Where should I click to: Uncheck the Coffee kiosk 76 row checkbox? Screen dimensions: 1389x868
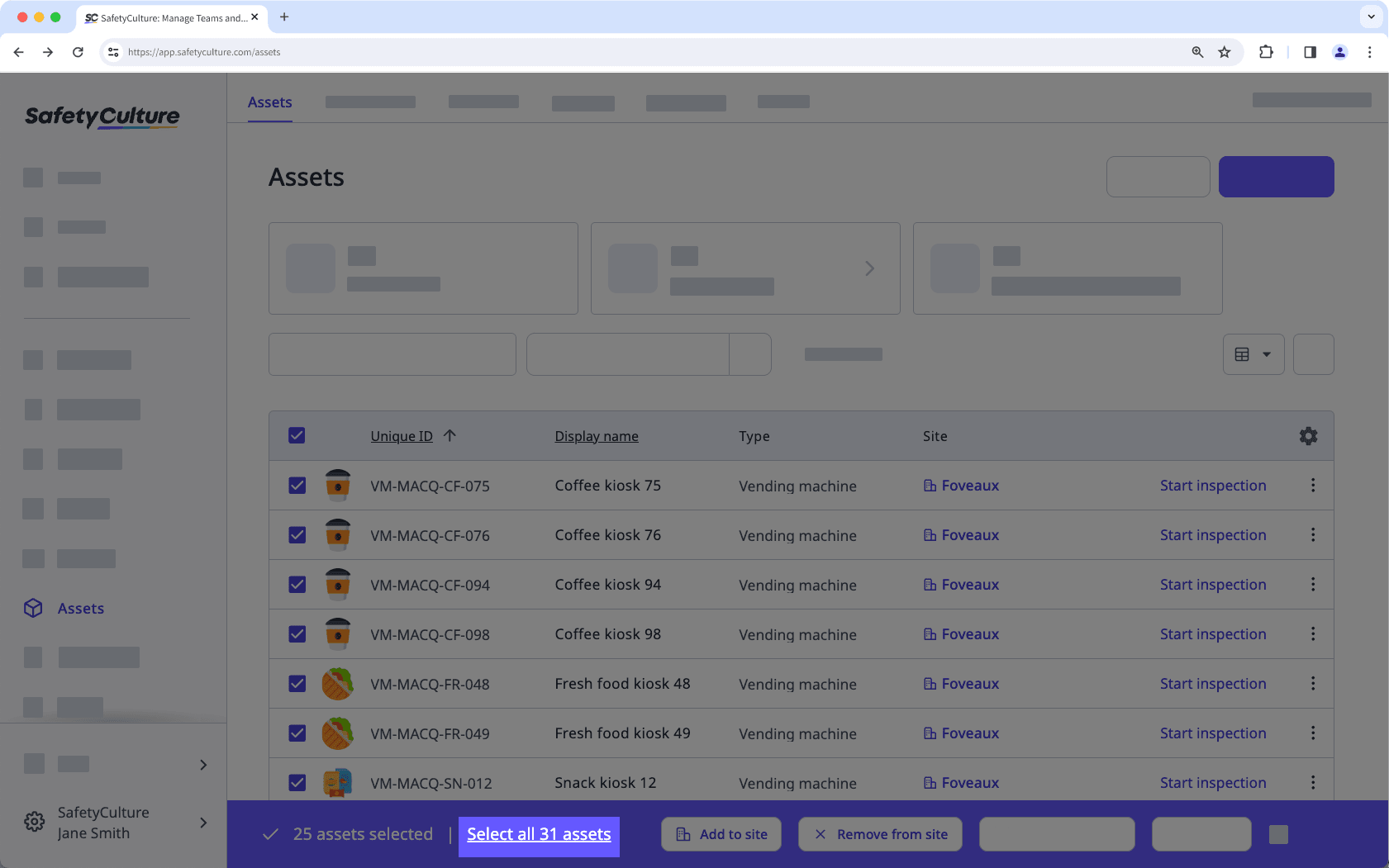(x=297, y=534)
